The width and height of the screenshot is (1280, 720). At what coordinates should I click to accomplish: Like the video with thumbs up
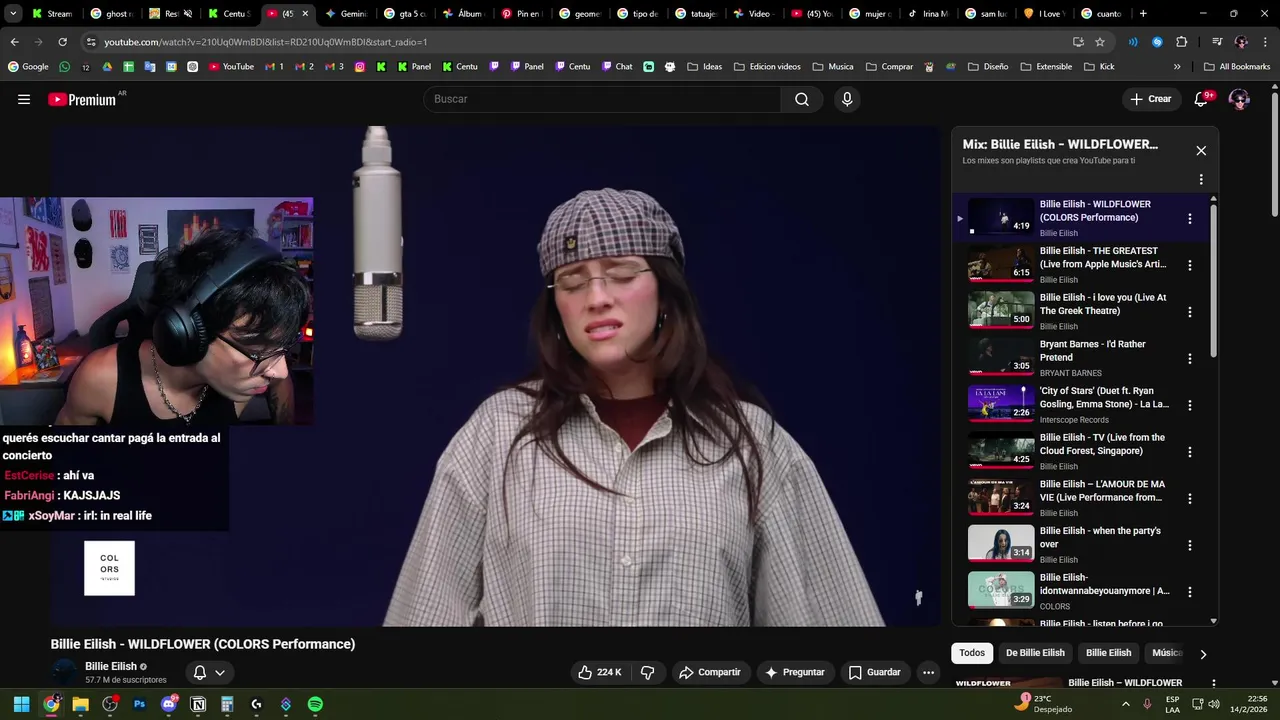598,672
